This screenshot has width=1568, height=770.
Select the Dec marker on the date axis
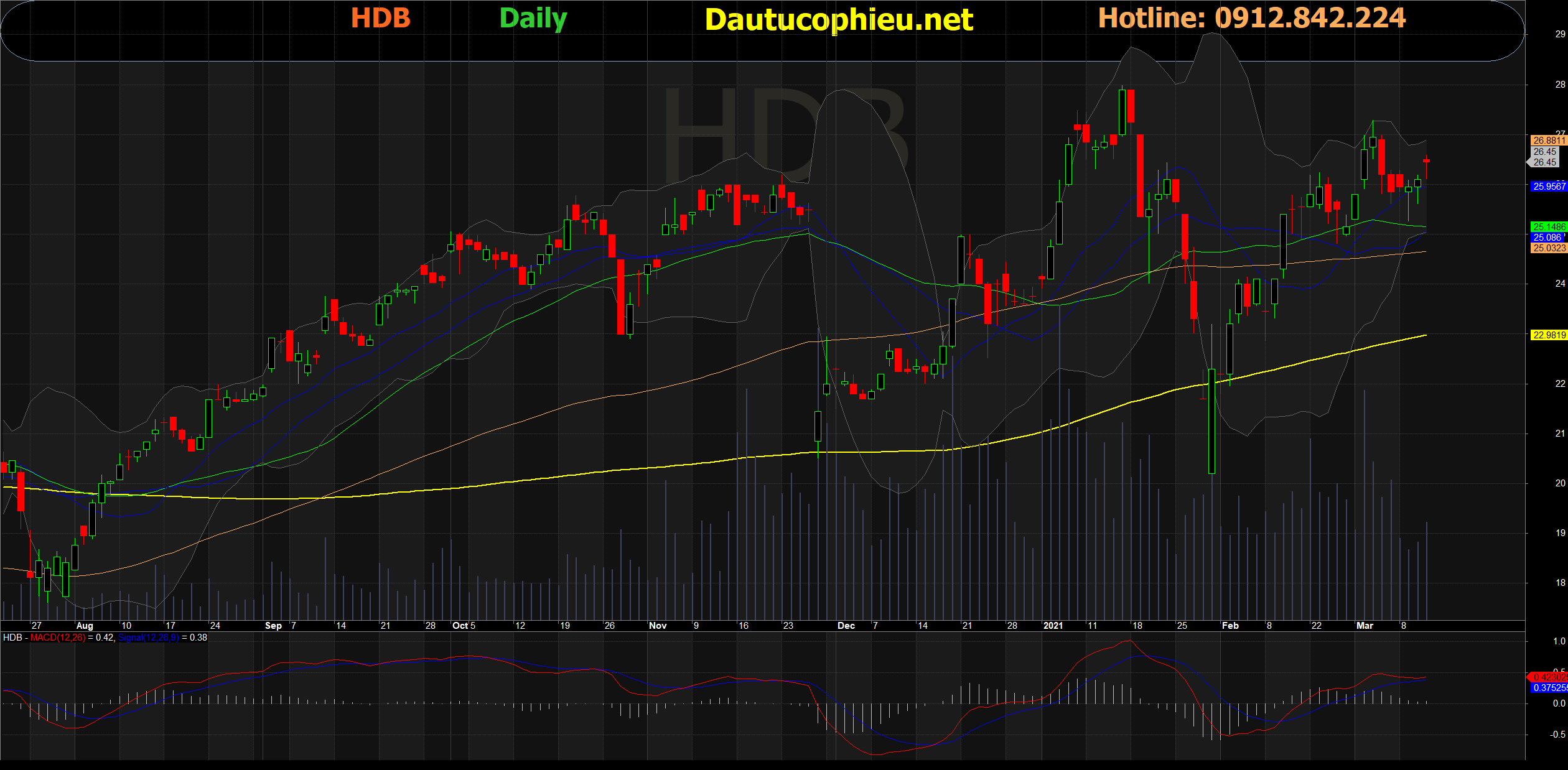point(846,626)
